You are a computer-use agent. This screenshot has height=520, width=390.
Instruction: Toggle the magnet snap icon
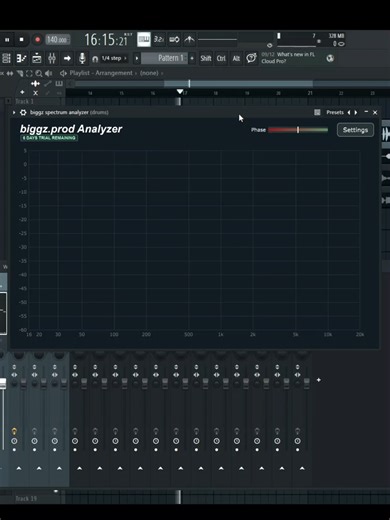95,59
